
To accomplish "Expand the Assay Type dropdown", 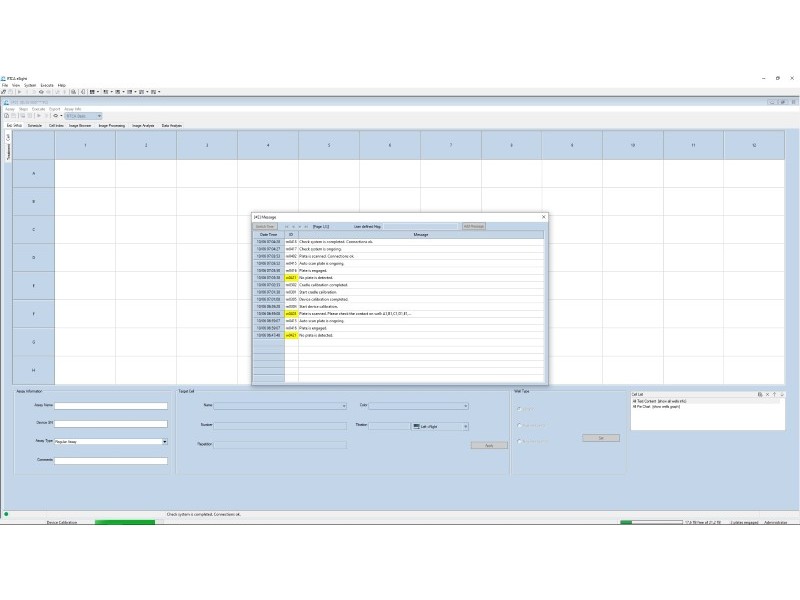I will [164, 441].
